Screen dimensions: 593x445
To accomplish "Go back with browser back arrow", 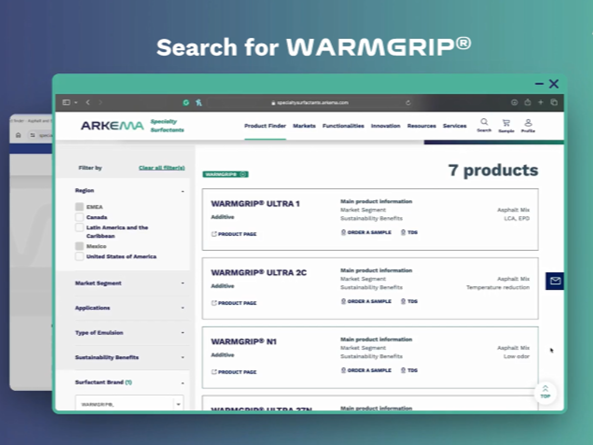I will coord(88,102).
